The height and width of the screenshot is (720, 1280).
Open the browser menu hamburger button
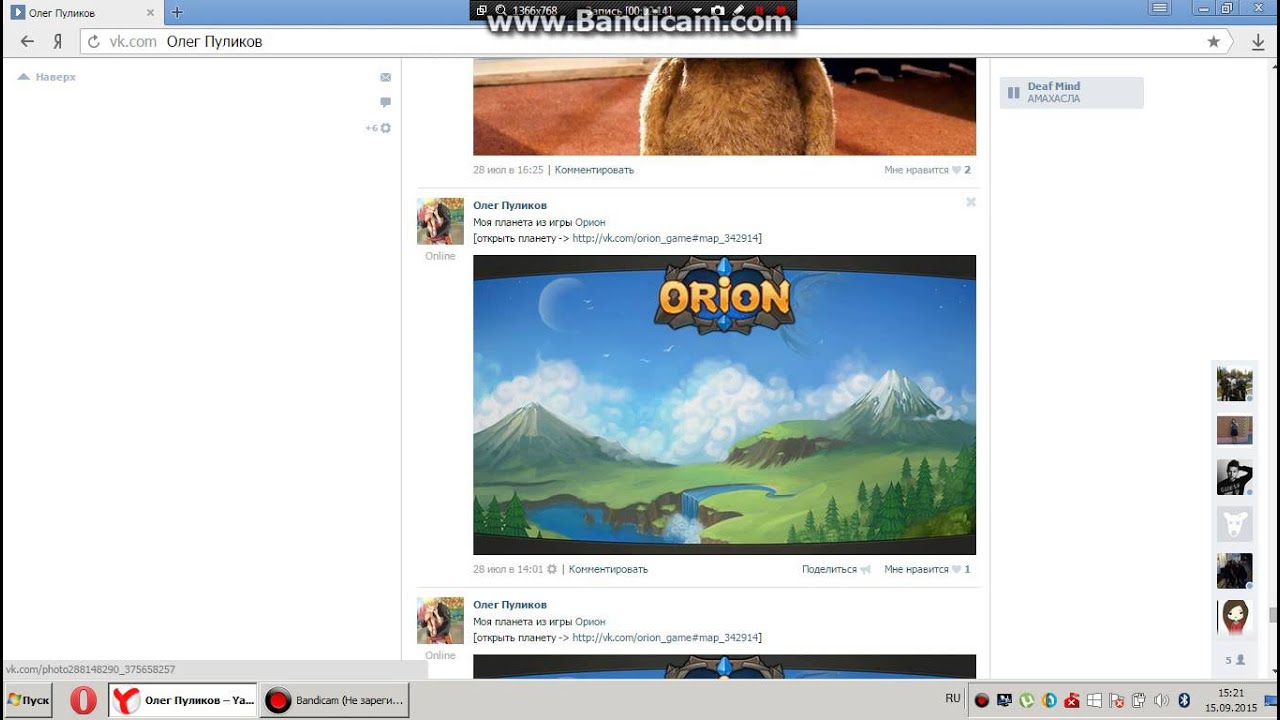pos(1160,8)
